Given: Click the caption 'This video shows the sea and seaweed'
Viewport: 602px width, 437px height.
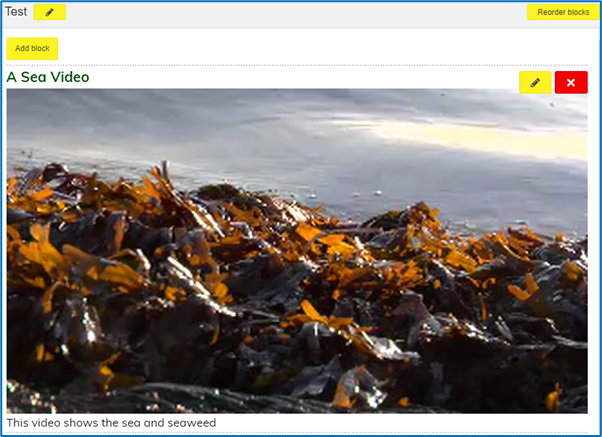Looking at the screenshot, I should (x=111, y=423).
